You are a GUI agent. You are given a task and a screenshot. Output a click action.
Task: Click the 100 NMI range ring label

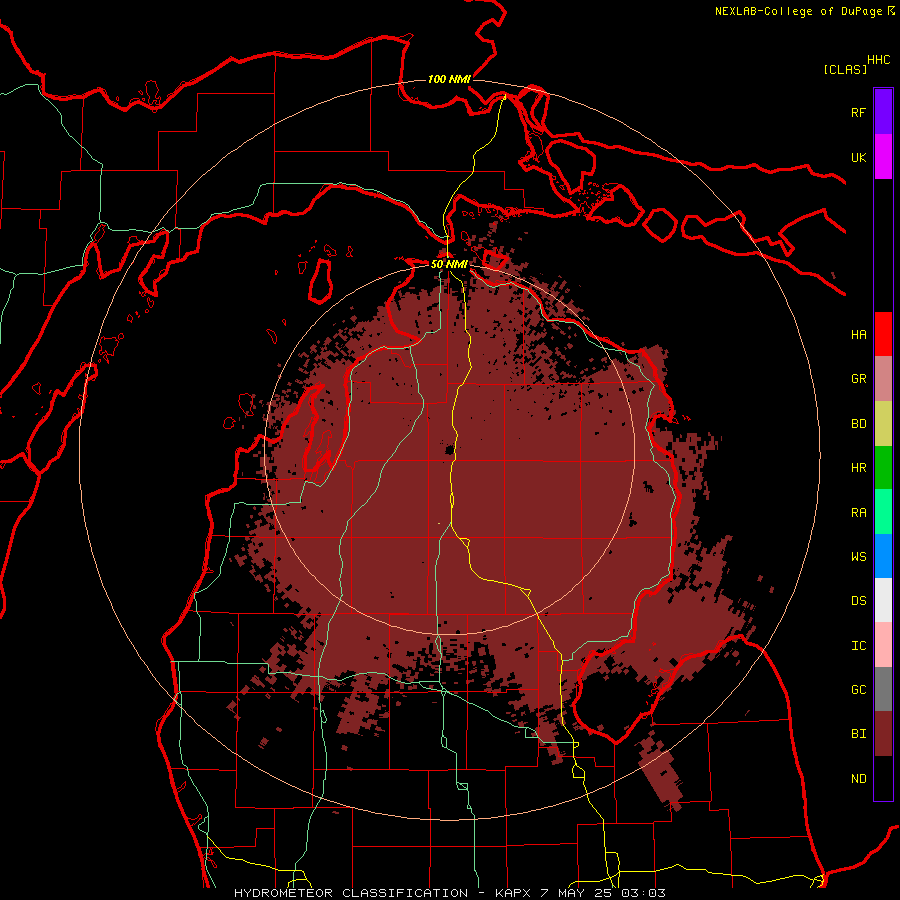(x=449, y=79)
